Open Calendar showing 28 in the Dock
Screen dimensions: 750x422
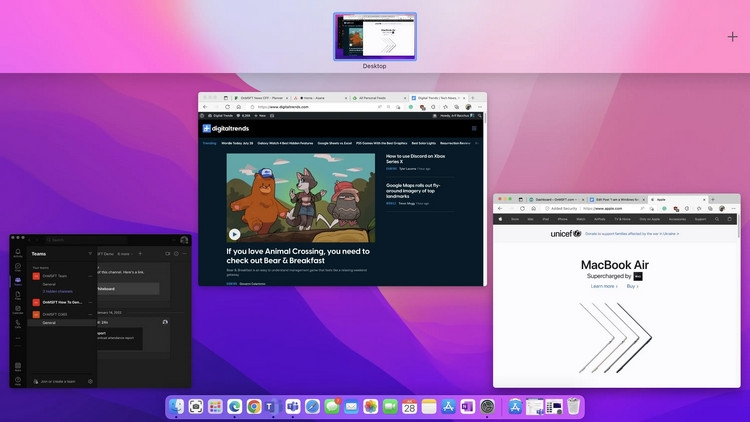click(409, 407)
